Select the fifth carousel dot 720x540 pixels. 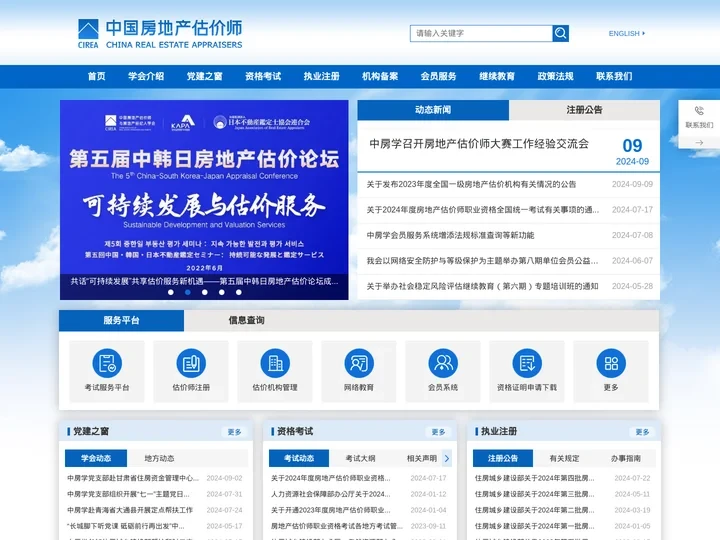click(x=239, y=292)
